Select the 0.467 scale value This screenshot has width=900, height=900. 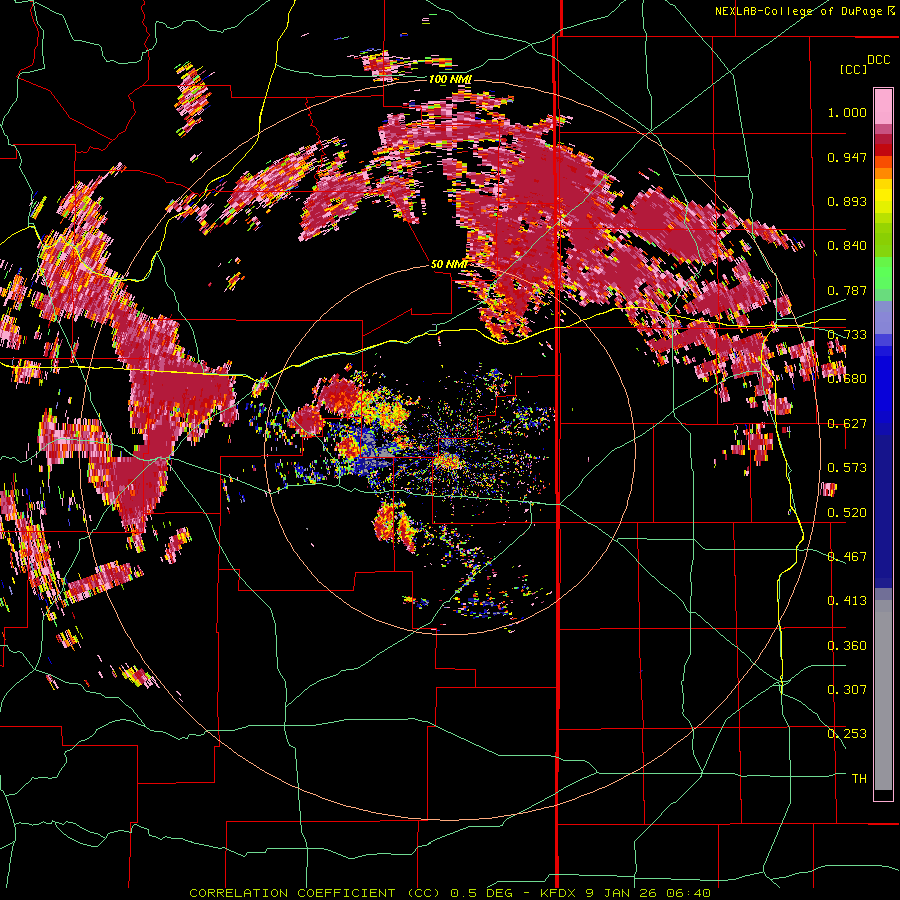point(847,557)
